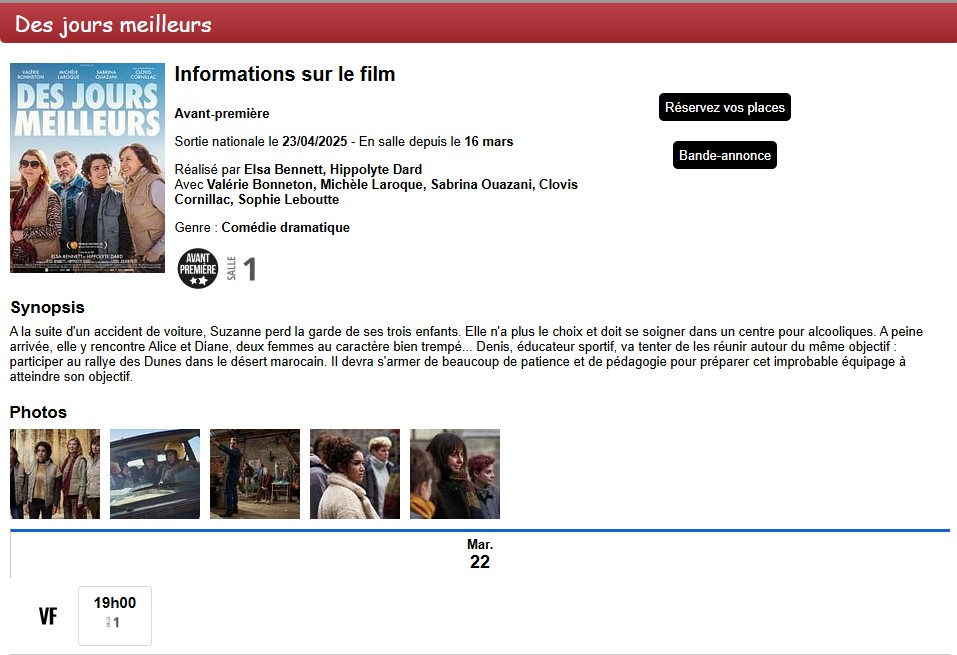View photo of helmeted driver in car
957x655 pixels.
(x=155, y=474)
